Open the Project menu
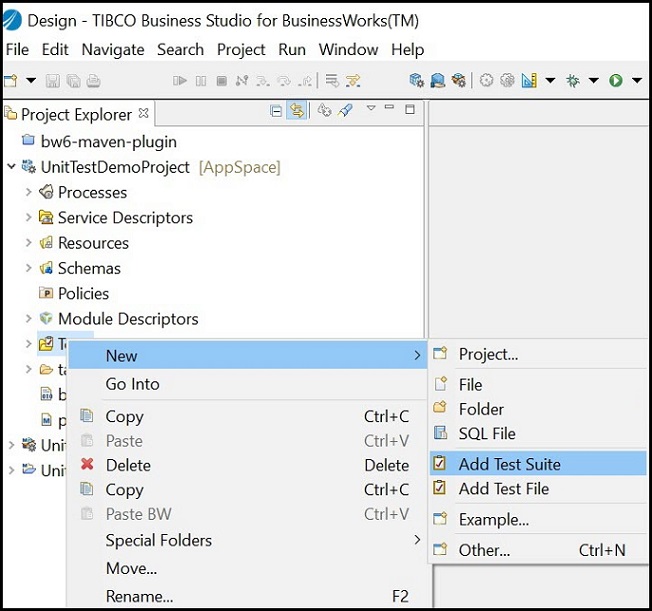The height and width of the screenshot is (611, 652). [x=241, y=49]
